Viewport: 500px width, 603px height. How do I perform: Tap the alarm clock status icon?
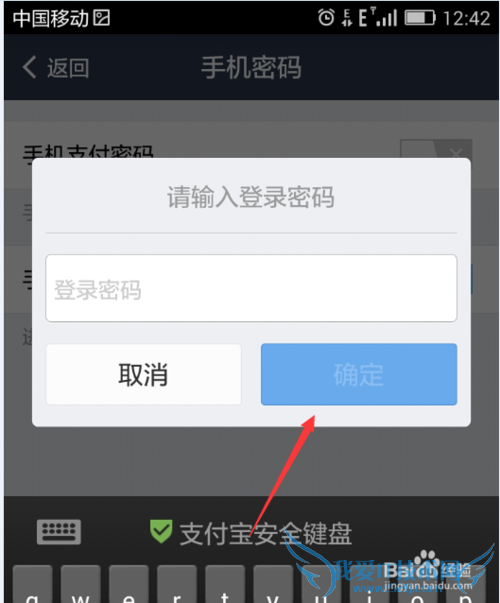coord(326,18)
